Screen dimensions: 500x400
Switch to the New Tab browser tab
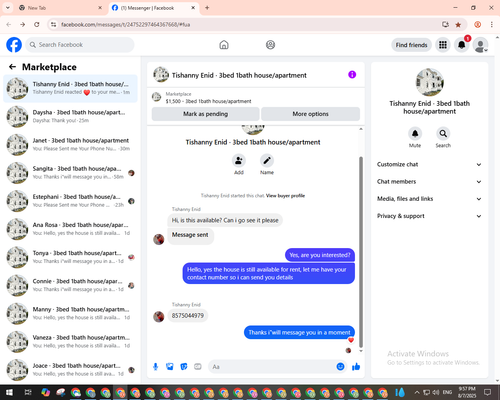[x=60, y=8]
